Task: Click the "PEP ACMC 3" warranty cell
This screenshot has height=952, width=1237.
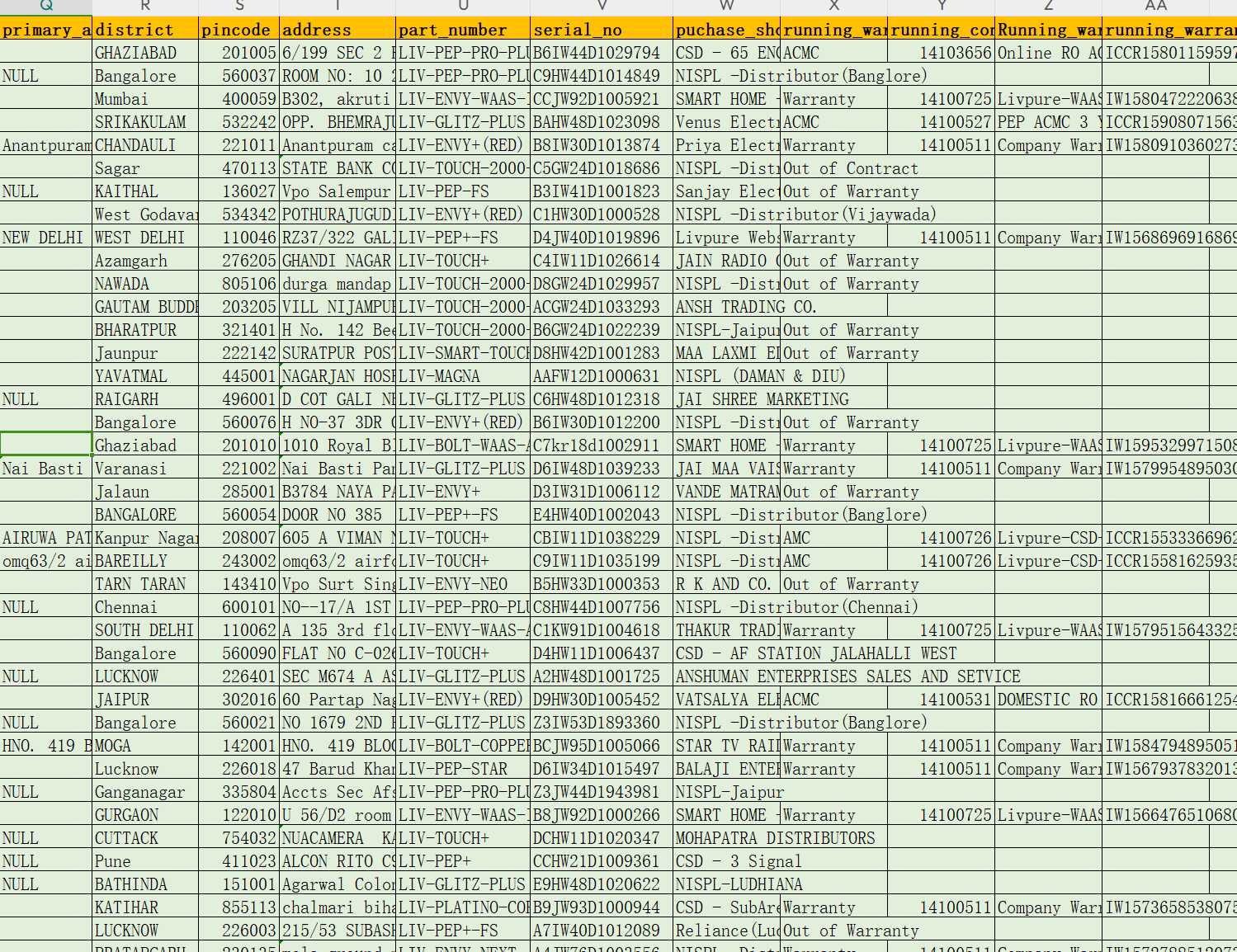Action: [1048, 122]
